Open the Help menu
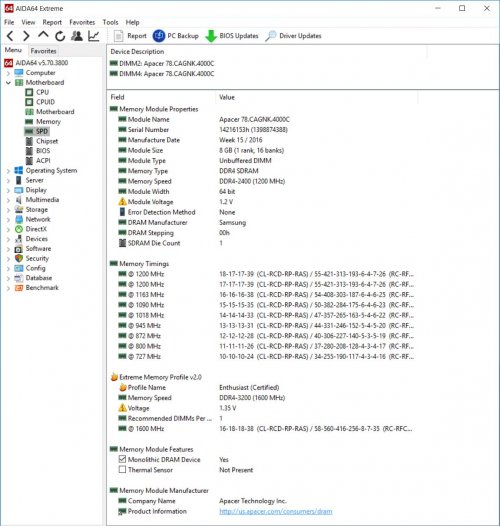Viewport: 500px width, 526px height. coord(133,22)
